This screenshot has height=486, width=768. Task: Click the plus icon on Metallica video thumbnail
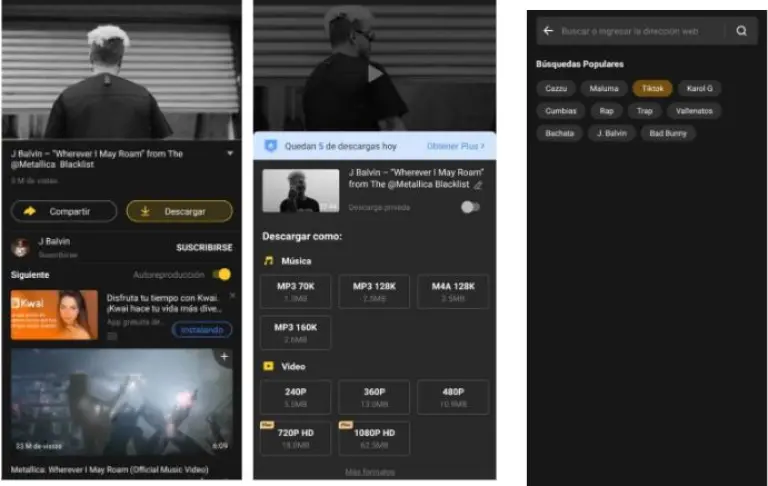pos(224,357)
